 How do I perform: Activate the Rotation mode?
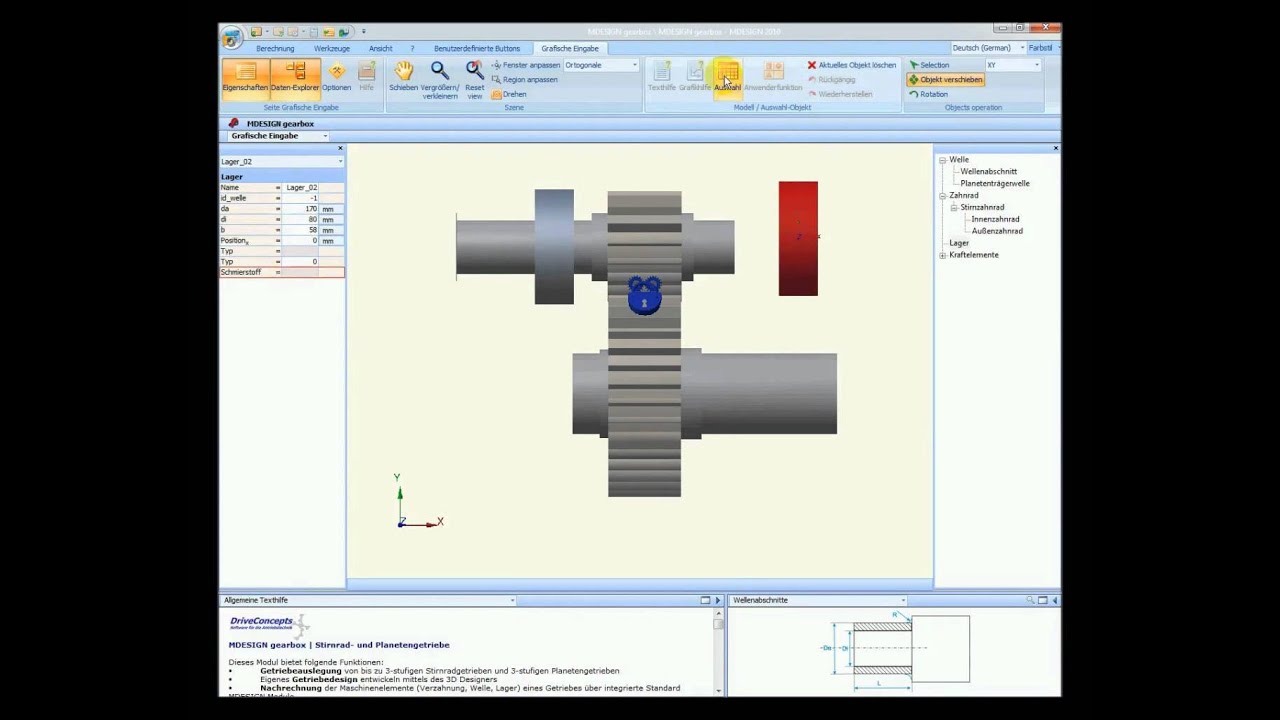[928, 94]
